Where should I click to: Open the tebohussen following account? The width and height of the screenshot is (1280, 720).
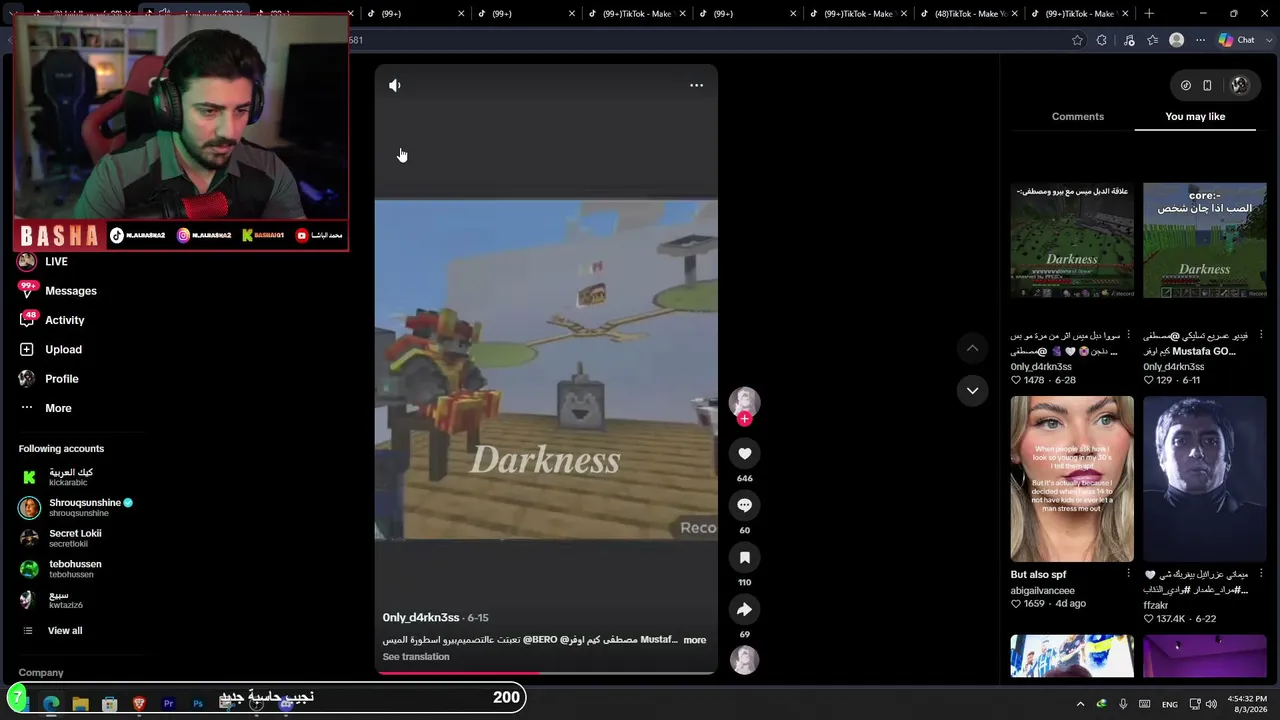61,569
